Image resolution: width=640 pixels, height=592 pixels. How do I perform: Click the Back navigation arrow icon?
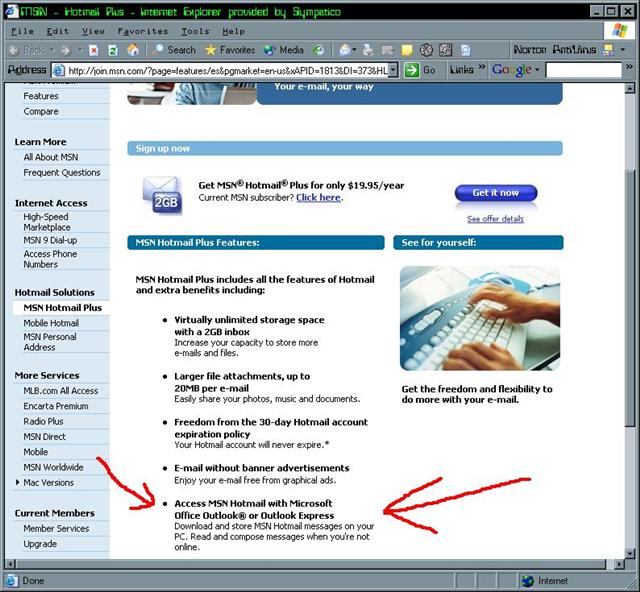tap(13, 50)
